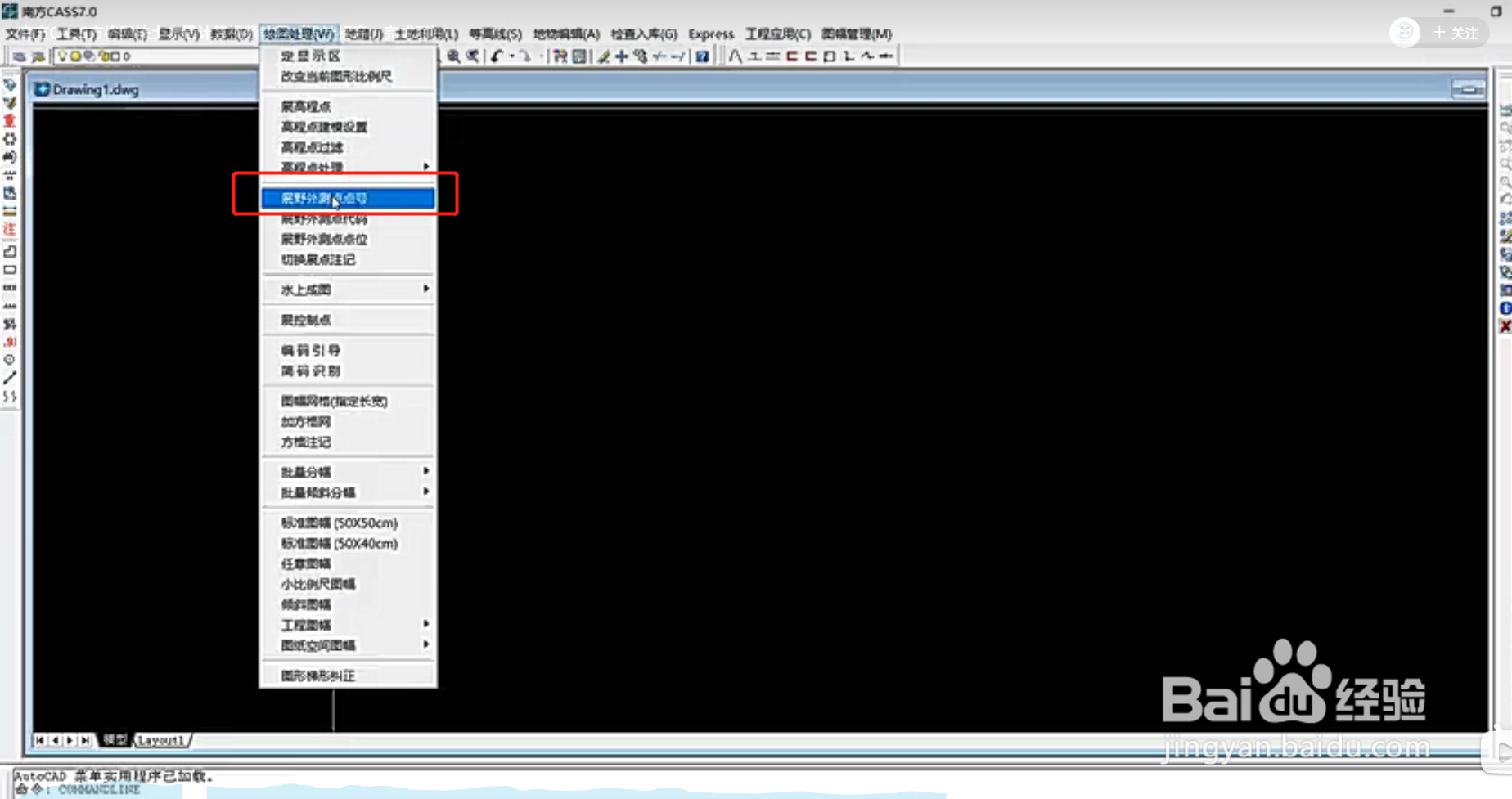Click the Drawing1.dwg window icon
Screen dimensions: 1512x799
42,89
